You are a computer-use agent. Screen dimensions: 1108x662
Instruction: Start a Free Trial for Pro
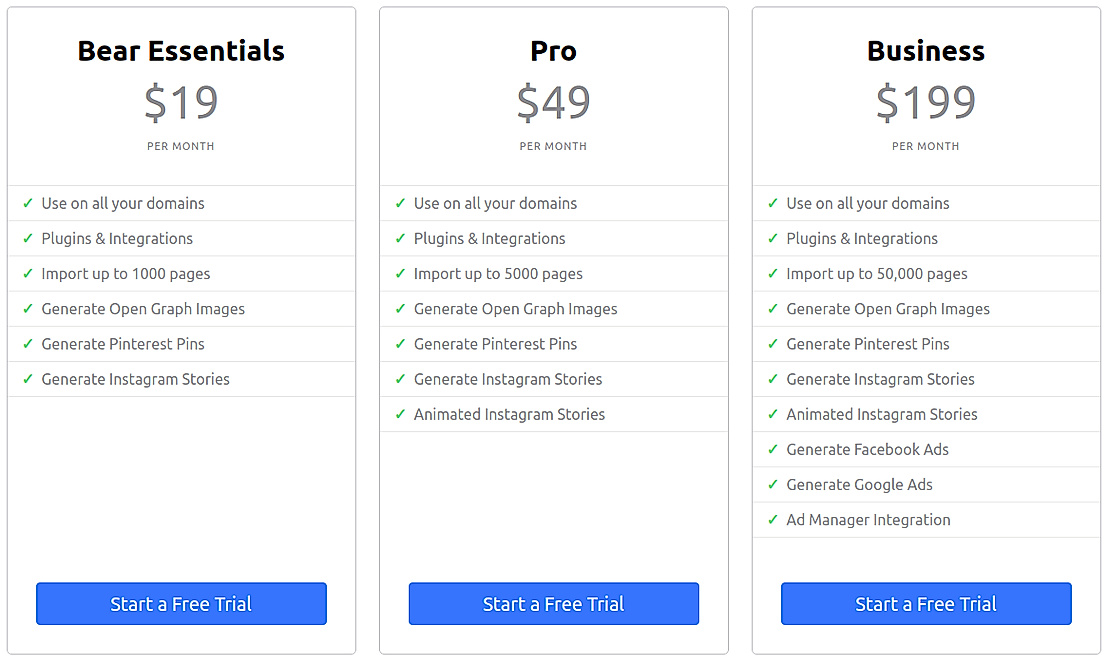(x=553, y=603)
